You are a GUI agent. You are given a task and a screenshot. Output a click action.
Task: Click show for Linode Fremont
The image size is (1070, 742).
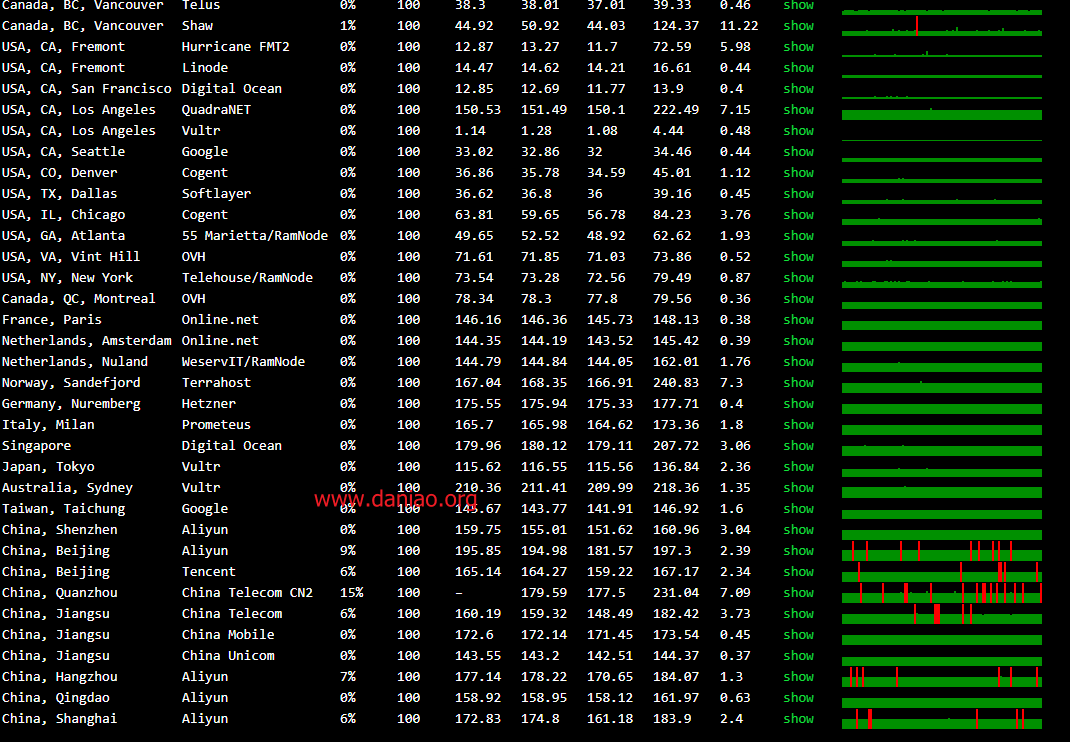pyautogui.click(x=798, y=68)
